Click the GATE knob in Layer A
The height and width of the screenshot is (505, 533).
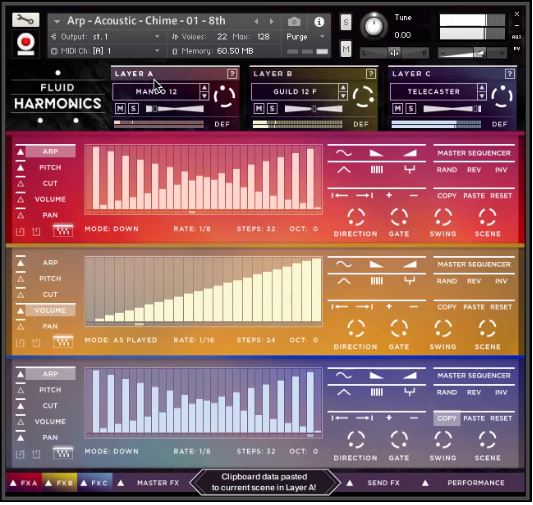(x=399, y=217)
